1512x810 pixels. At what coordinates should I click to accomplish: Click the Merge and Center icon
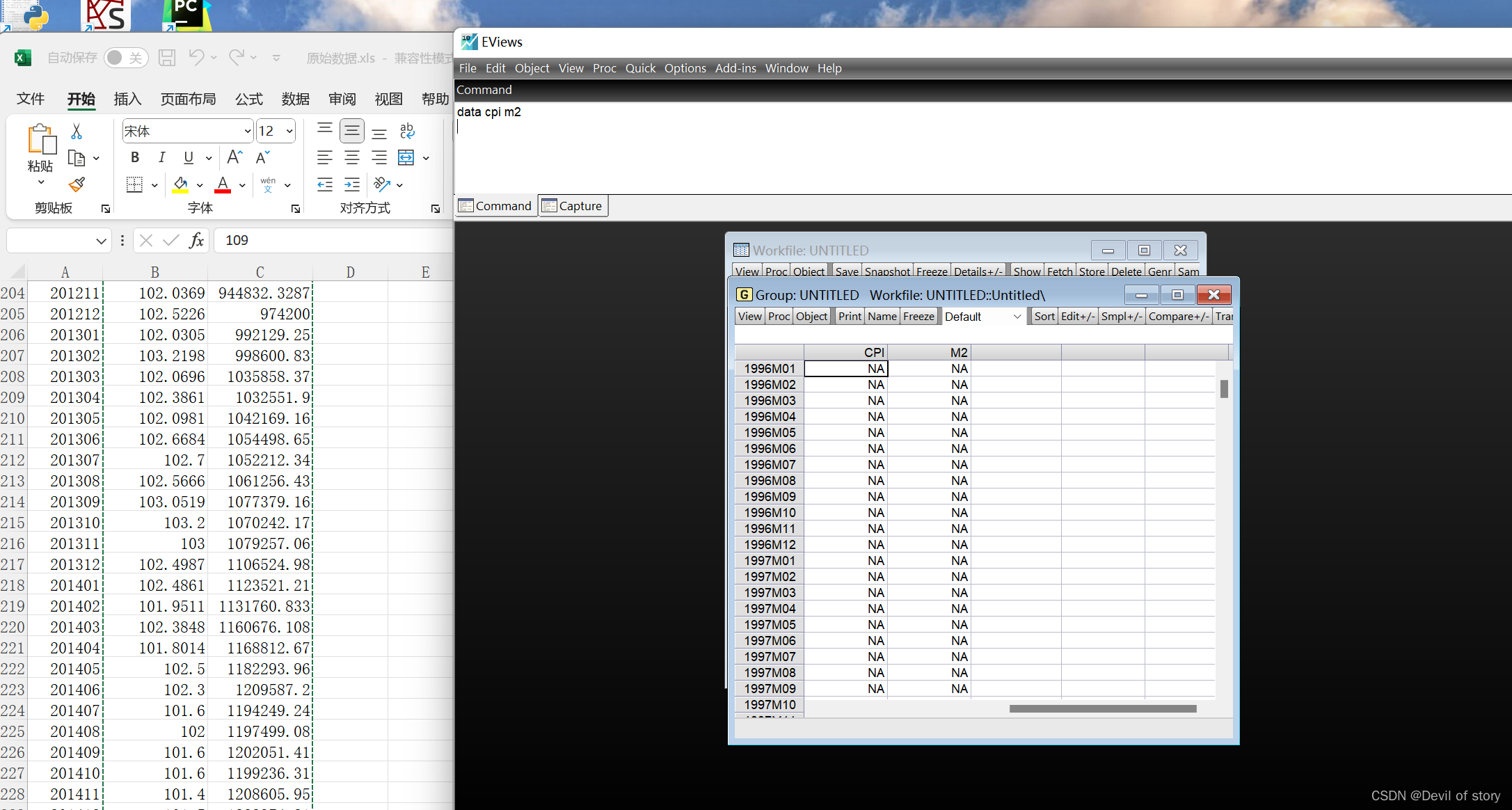[x=406, y=158]
